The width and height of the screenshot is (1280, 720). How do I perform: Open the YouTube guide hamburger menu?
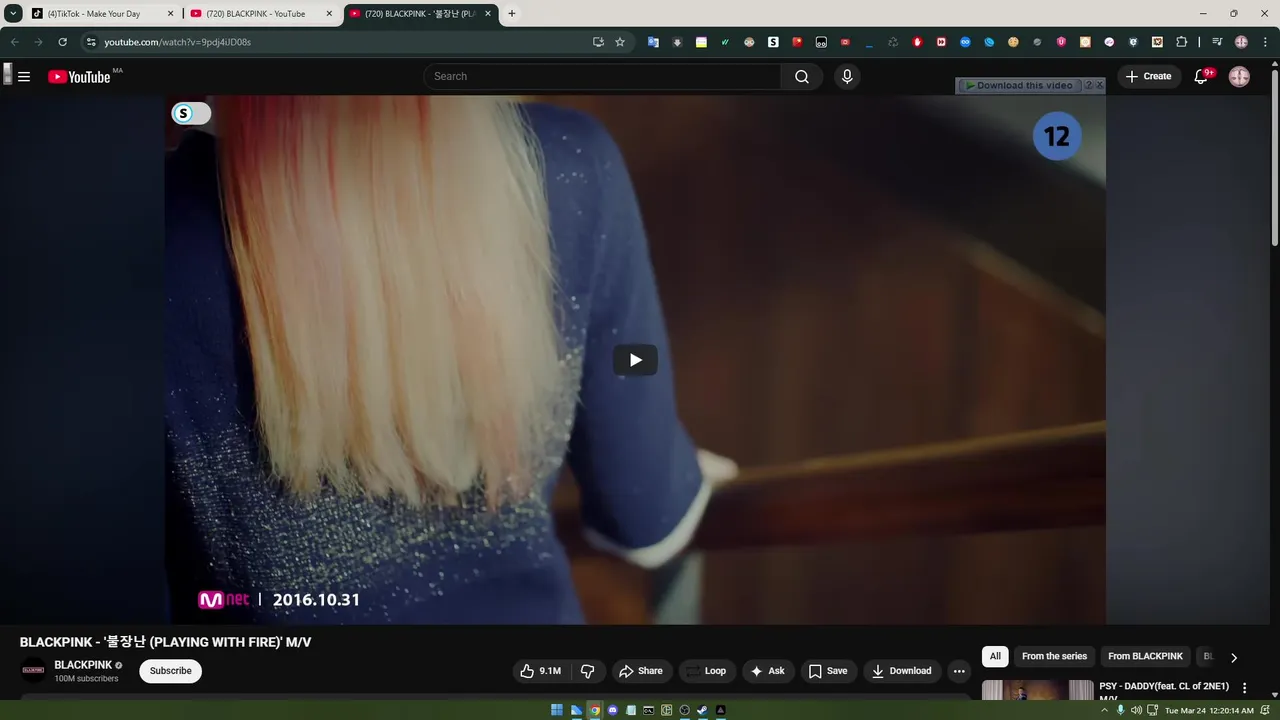[x=24, y=77]
